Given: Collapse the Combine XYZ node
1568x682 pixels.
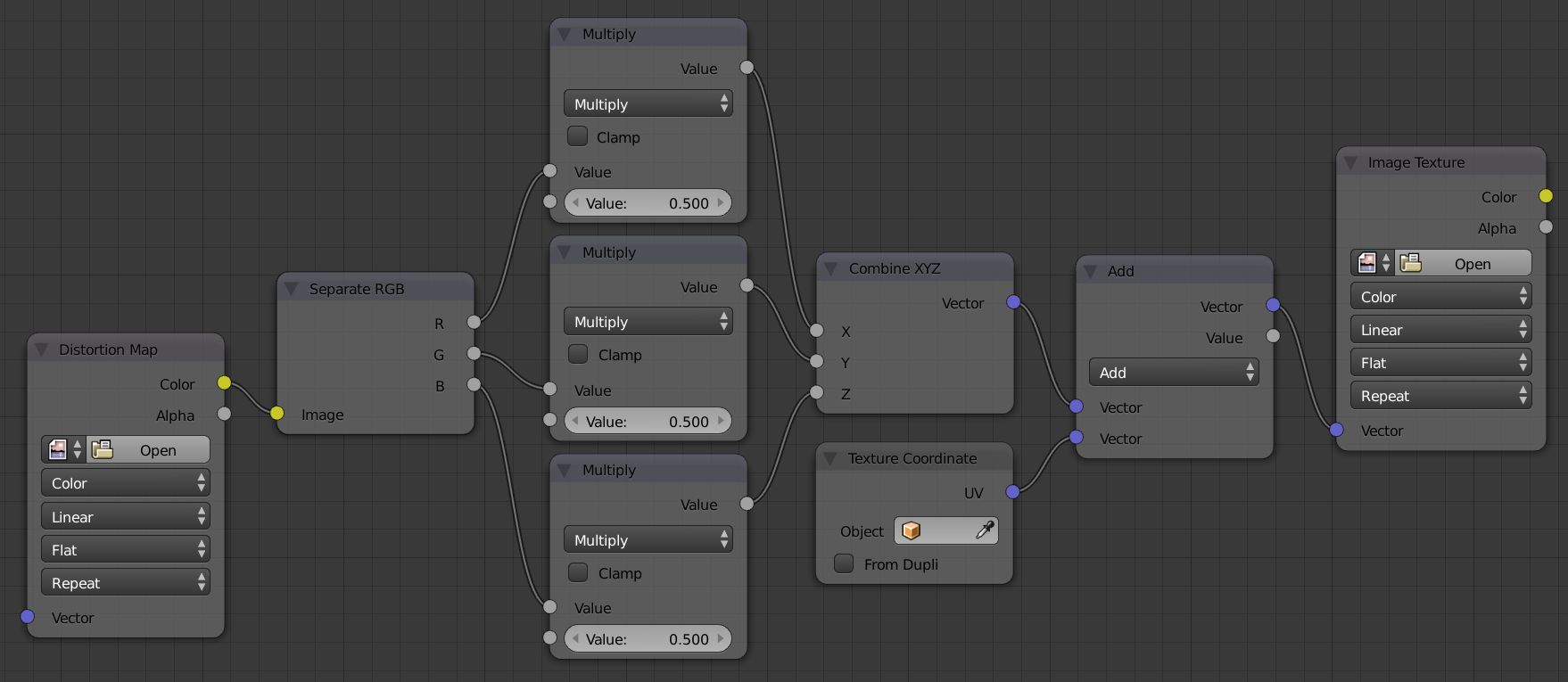Looking at the screenshot, I should pos(830,268).
